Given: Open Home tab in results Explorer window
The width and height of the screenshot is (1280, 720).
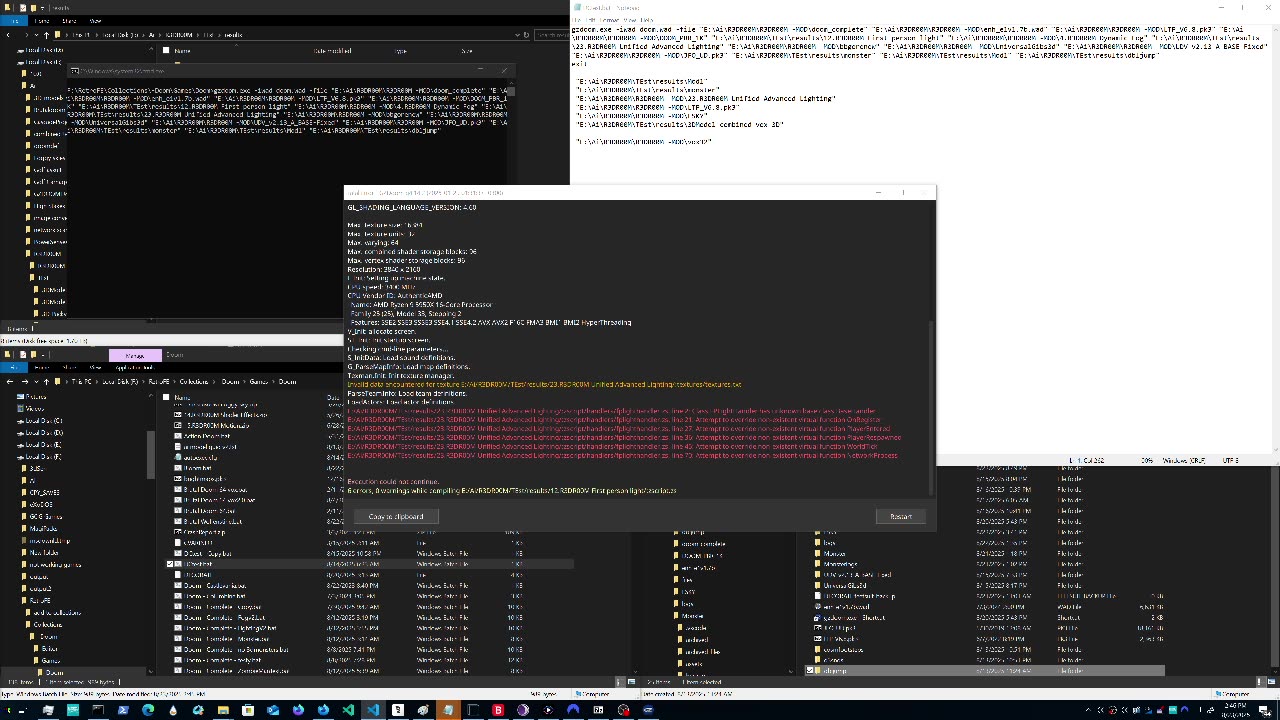Looking at the screenshot, I should coord(42,21).
